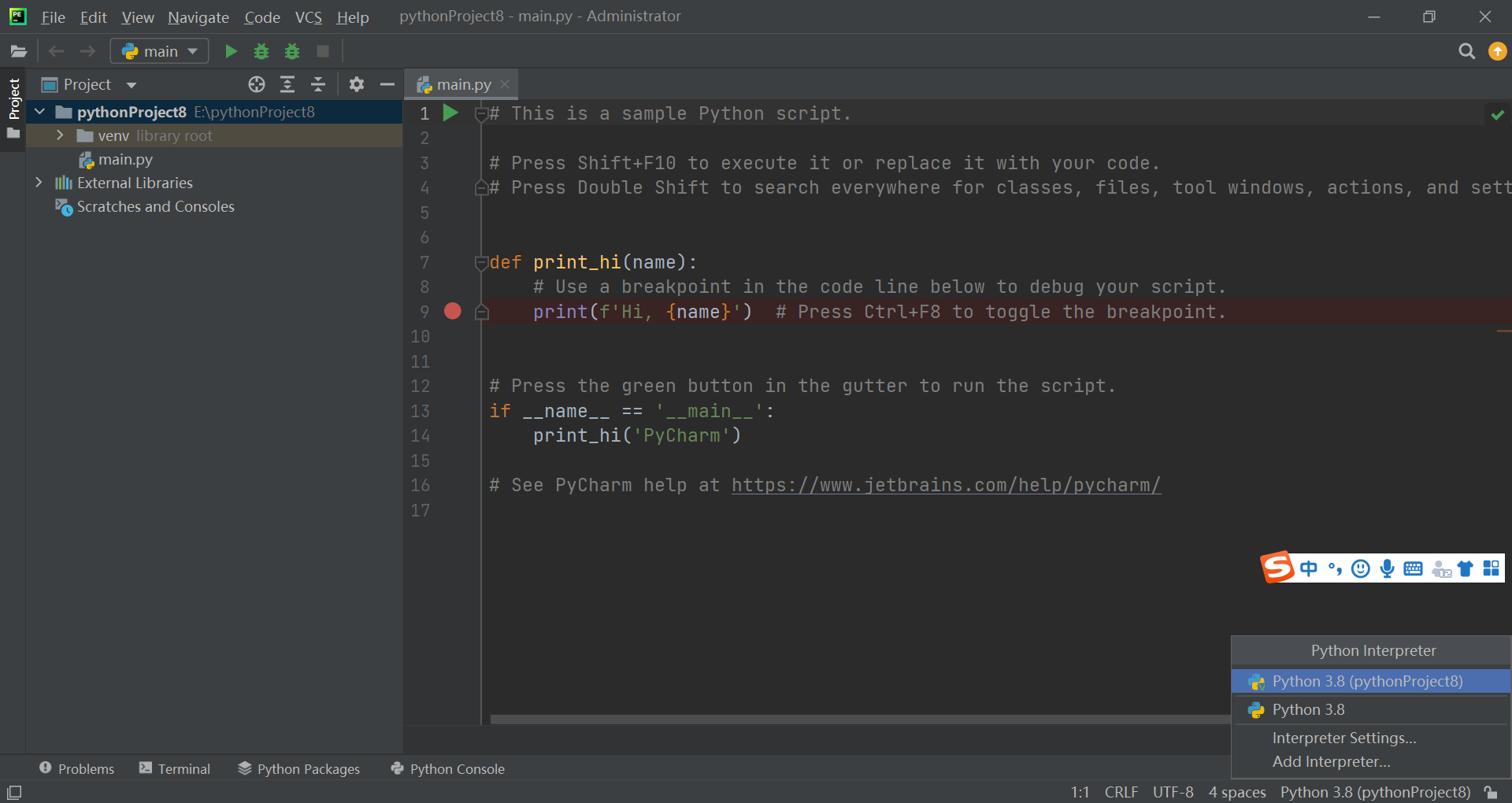Fold the print_hi function at line 7

(x=481, y=263)
